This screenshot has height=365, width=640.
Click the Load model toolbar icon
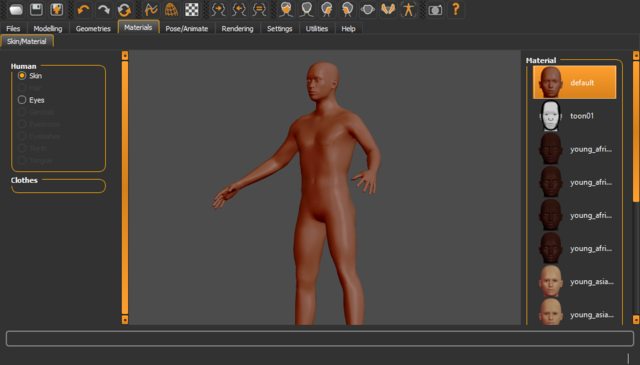(x=16, y=9)
